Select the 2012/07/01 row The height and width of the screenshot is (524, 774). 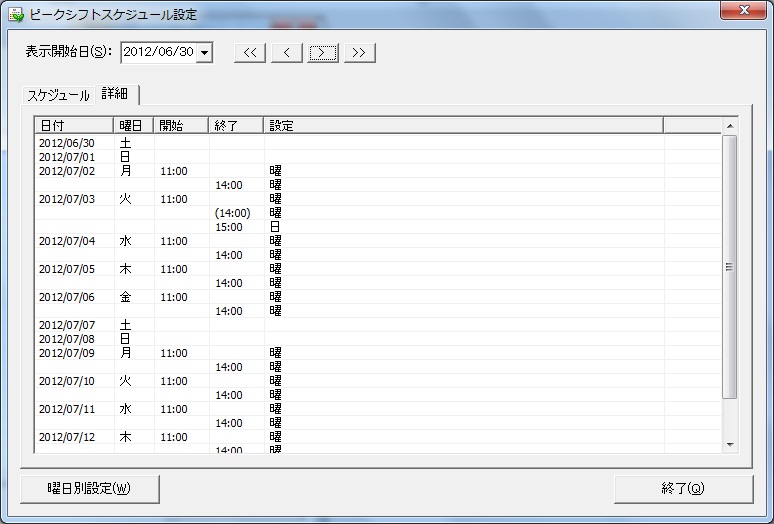click(378, 157)
